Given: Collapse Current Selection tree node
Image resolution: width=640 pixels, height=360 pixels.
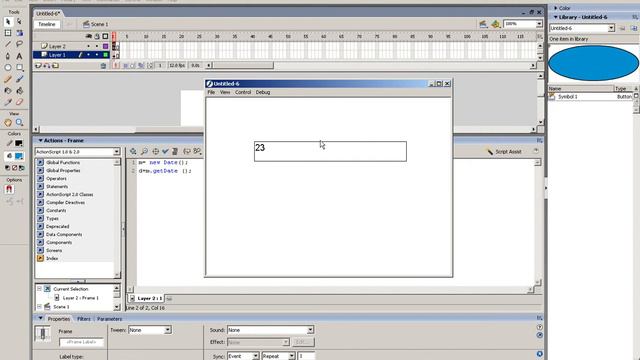Looking at the screenshot, I should click(40, 289).
